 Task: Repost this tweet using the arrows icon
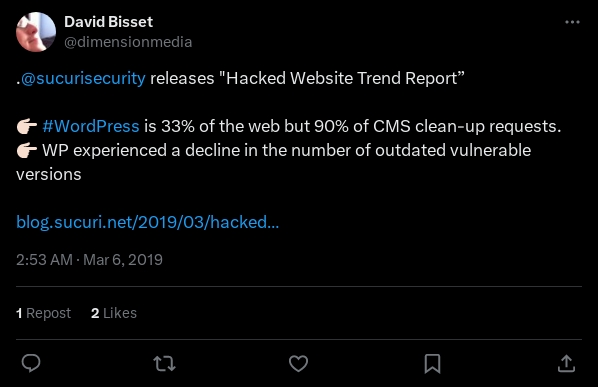pyautogui.click(x=164, y=363)
